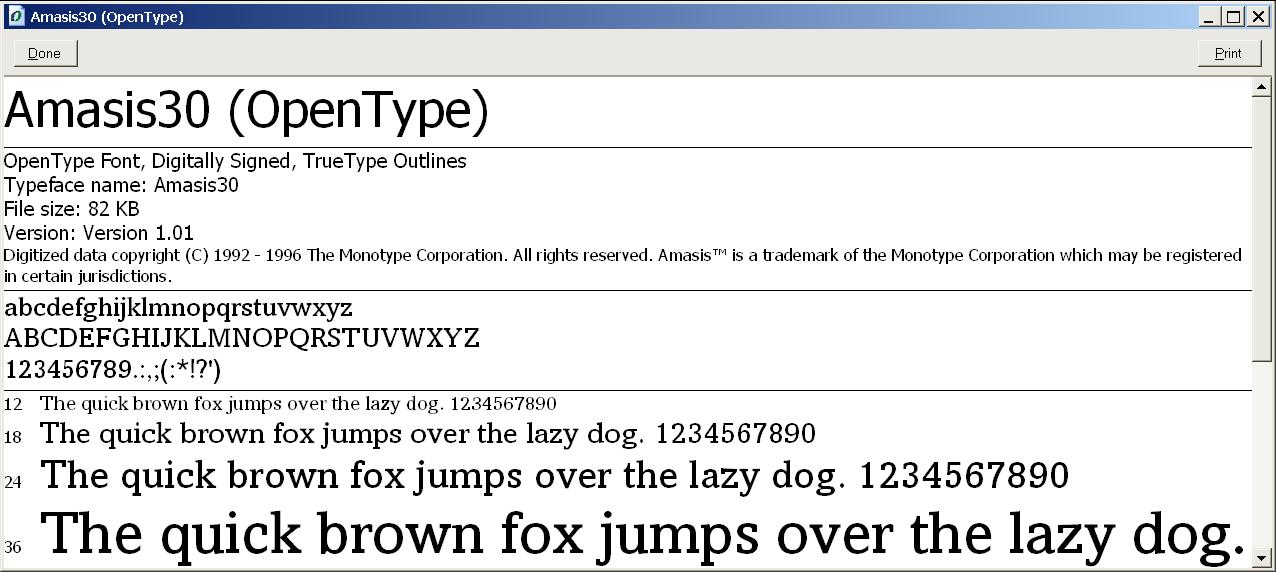Maximize the Amasis30 font window
Screen dimensions: 1276x572
click(x=1232, y=17)
